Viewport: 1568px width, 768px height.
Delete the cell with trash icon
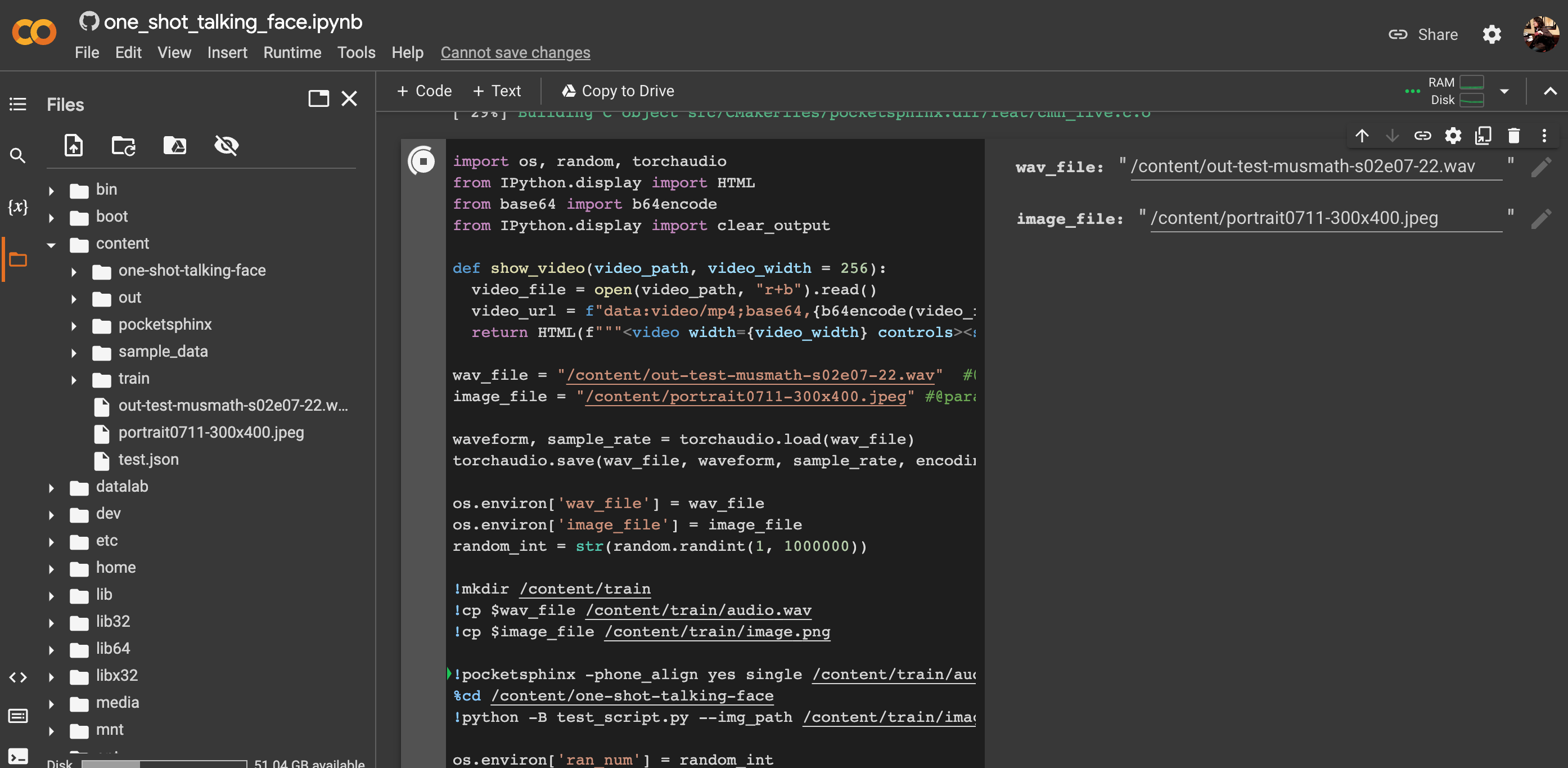click(x=1514, y=135)
